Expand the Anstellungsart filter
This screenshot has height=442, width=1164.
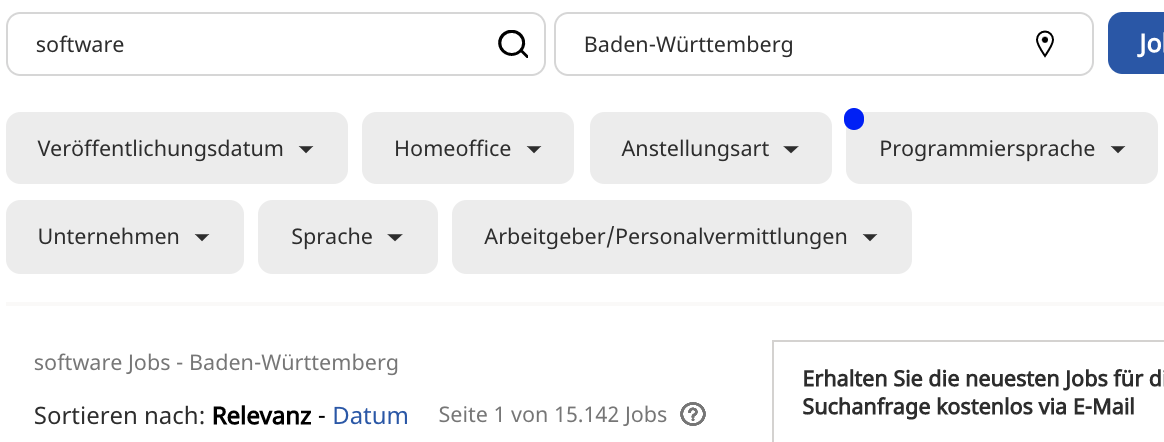click(x=710, y=149)
